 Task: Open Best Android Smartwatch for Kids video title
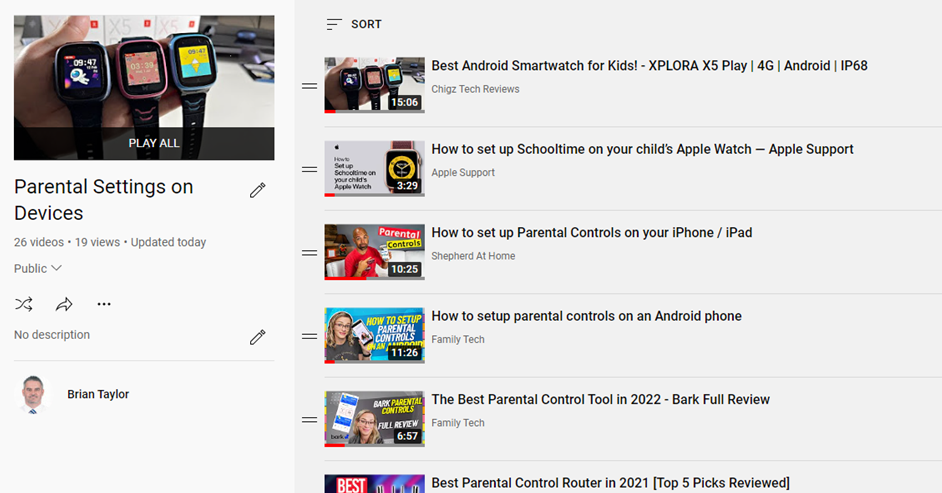pos(649,65)
